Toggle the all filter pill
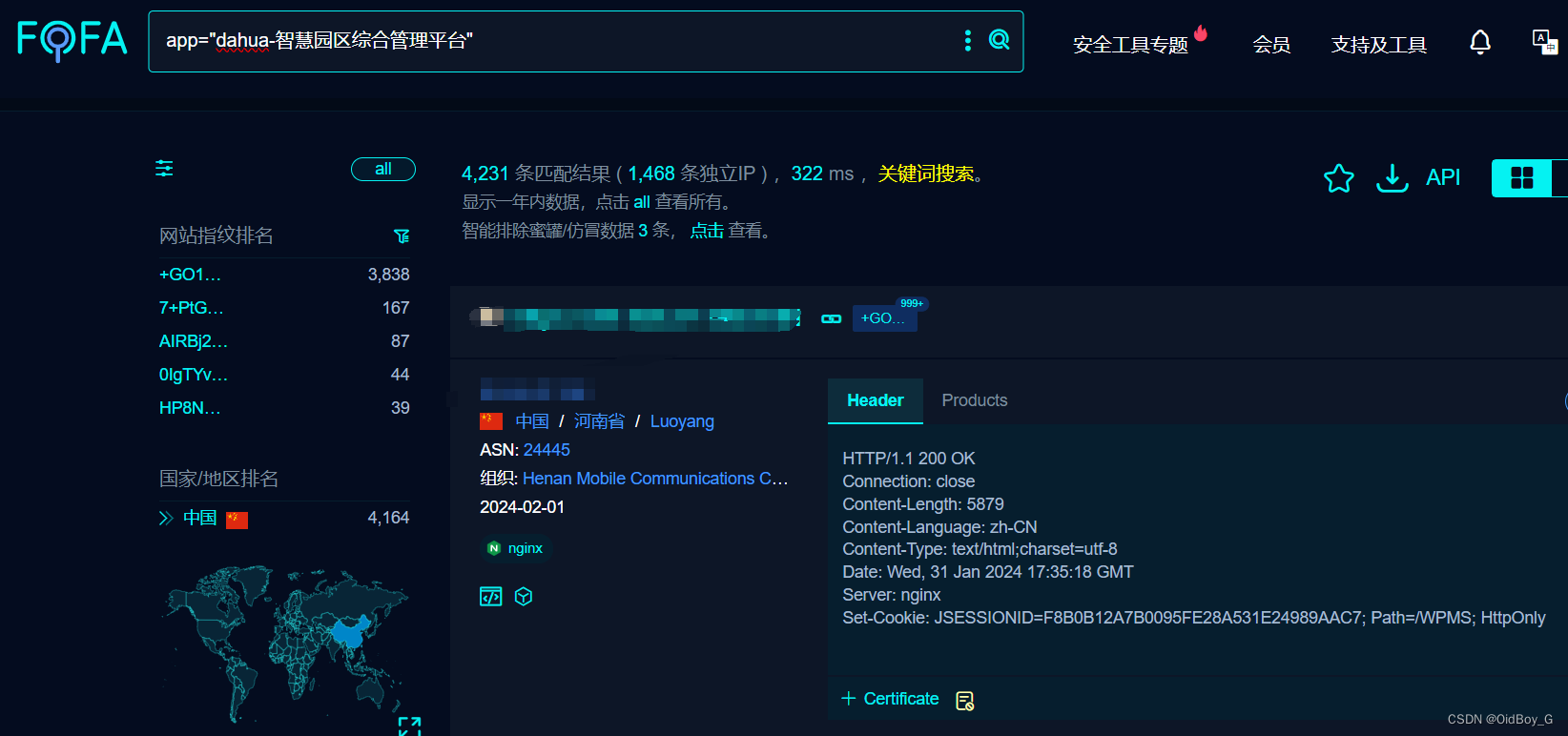Image resolution: width=1568 pixels, height=736 pixels. [x=383, y=169]
